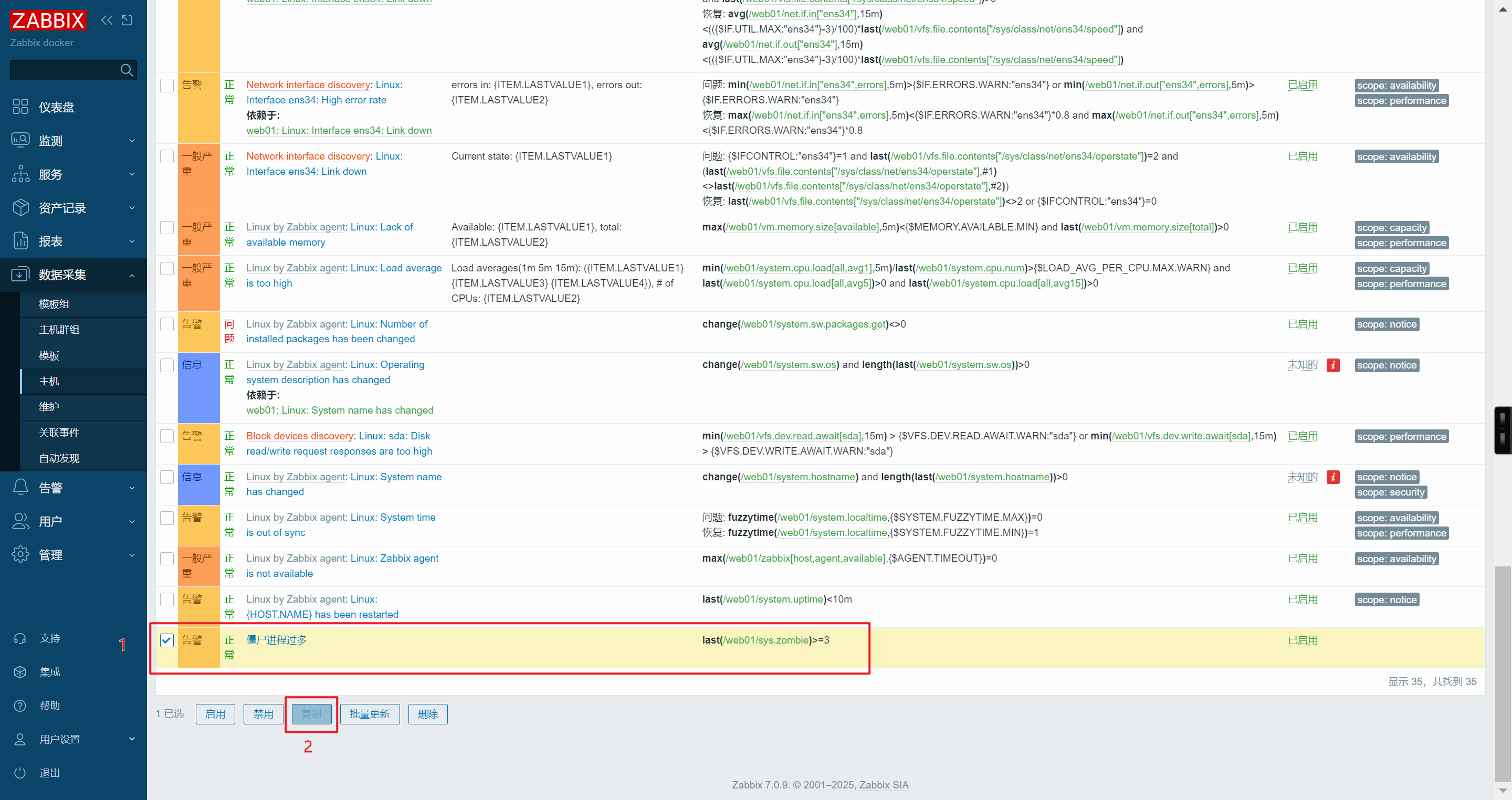
Task: Check the System time out of sync checkbox
Action: tap(167, 518)
